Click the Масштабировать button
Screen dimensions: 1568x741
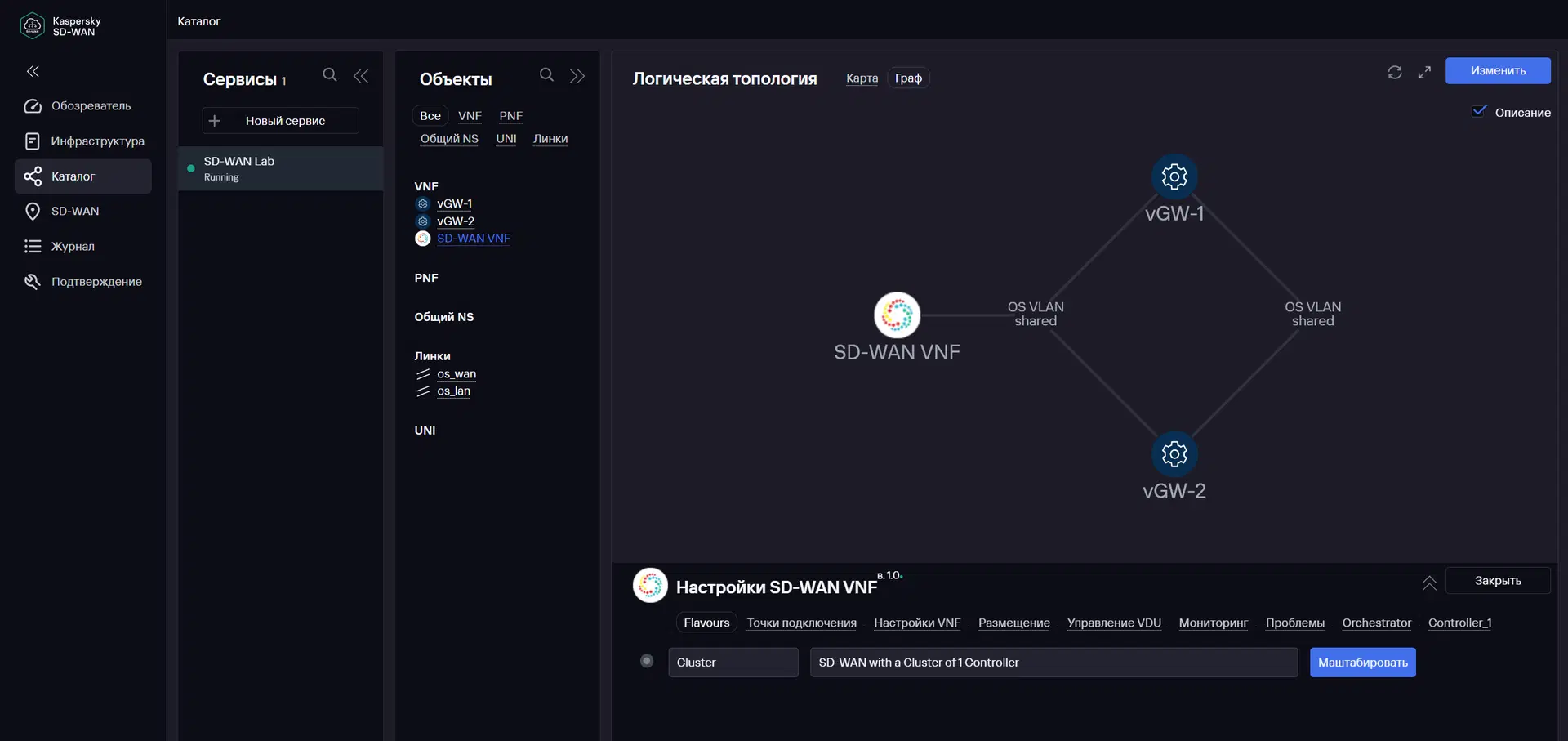1362,663
